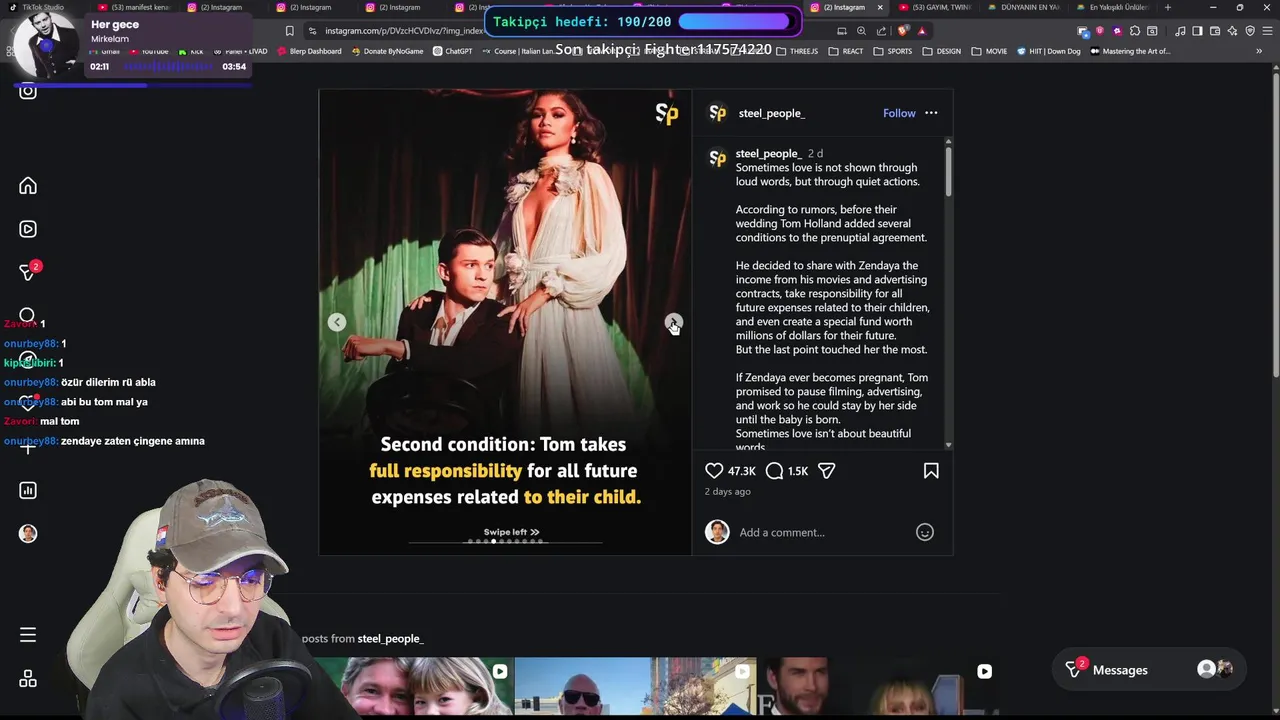1280x720 pixels.
Task: Open the zoom magnifier icon in address bar
Action: [861, 31]
